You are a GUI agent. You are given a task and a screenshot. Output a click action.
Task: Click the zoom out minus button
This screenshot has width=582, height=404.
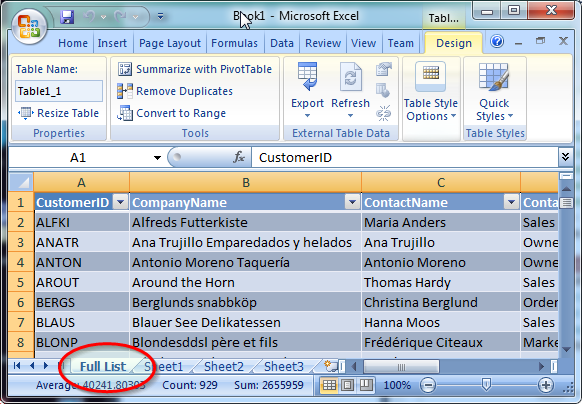(428, 385)
